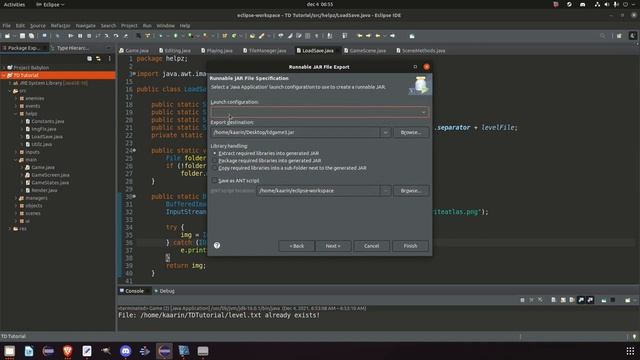Click the New Java Package icon

[x=224, y=36]
